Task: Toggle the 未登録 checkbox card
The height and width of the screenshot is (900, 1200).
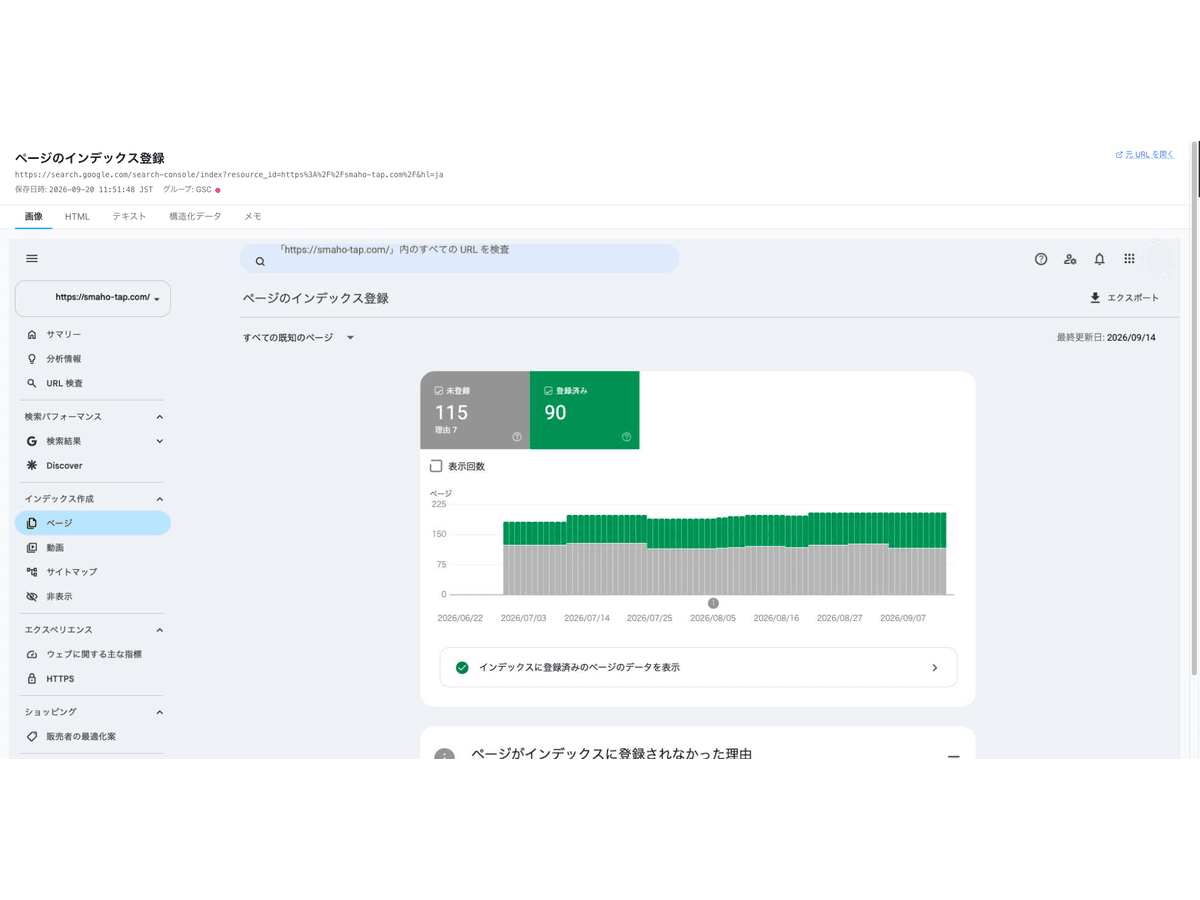Action: click(475, 410)
